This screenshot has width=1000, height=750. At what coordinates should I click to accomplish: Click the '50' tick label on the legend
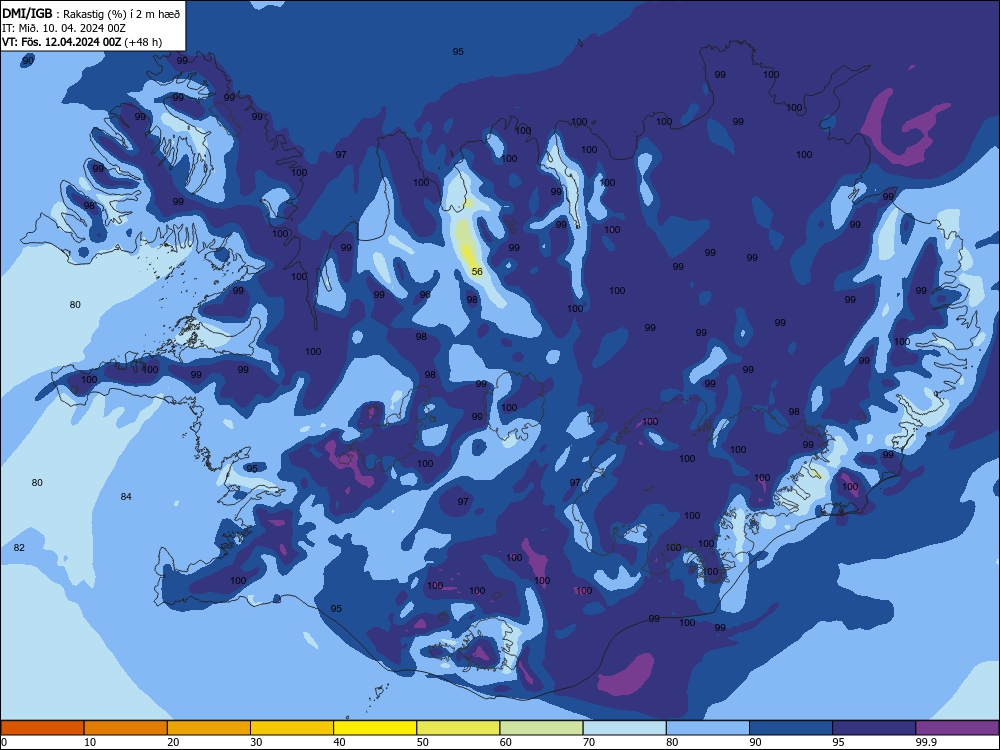pos(422,742)
